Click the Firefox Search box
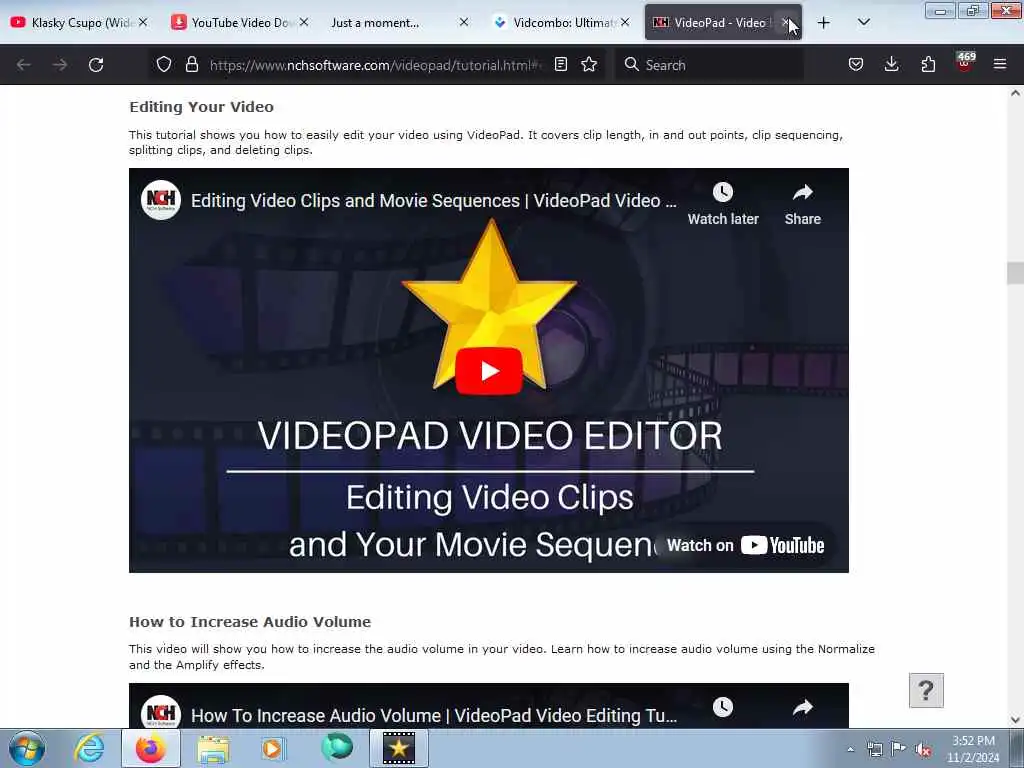 coord(709,65)
